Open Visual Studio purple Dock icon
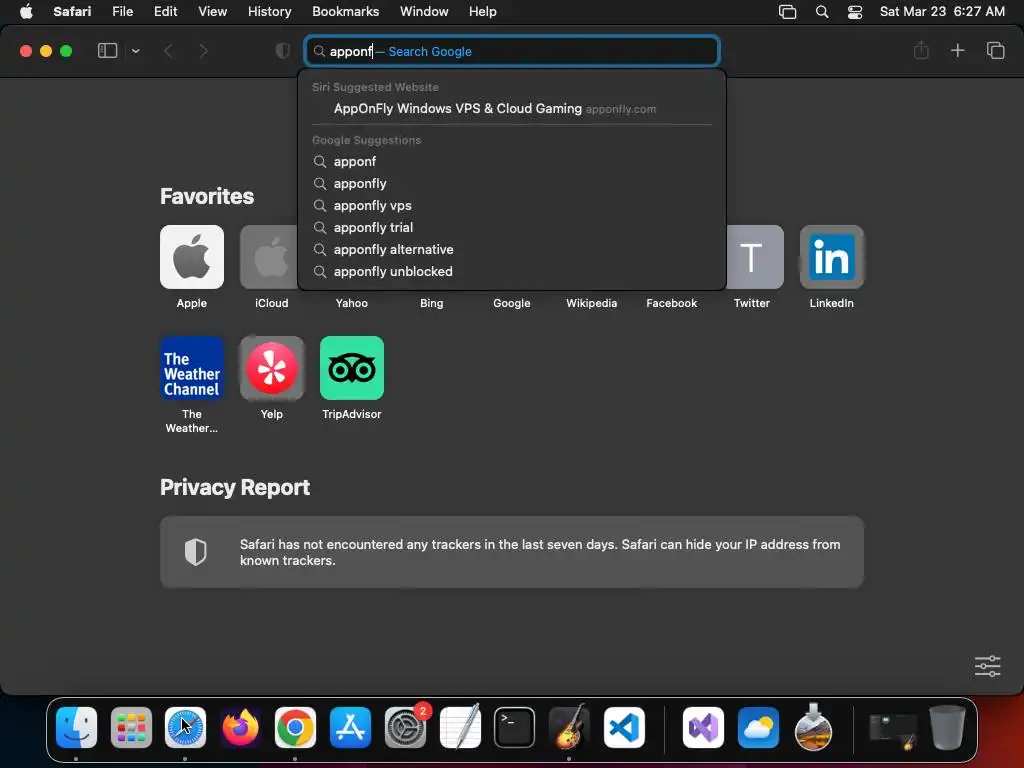The image size is (1024, 768). [x=703, y=728]
